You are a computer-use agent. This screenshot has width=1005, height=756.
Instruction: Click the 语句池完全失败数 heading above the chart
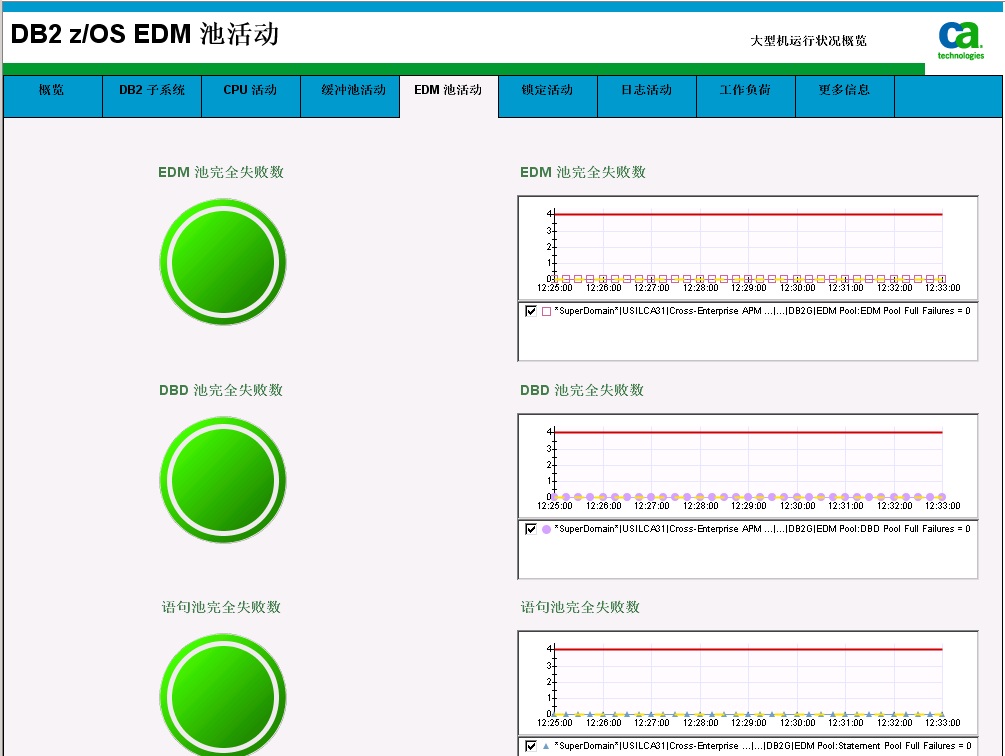pos(580,607)
